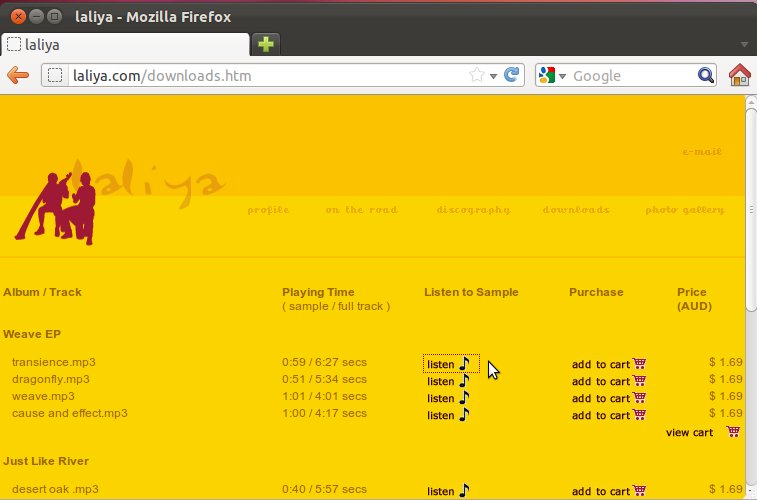Click the 1:01 / 4:01 secs playing time
This screenshot has width=757, height=500.
pos(324,396)
